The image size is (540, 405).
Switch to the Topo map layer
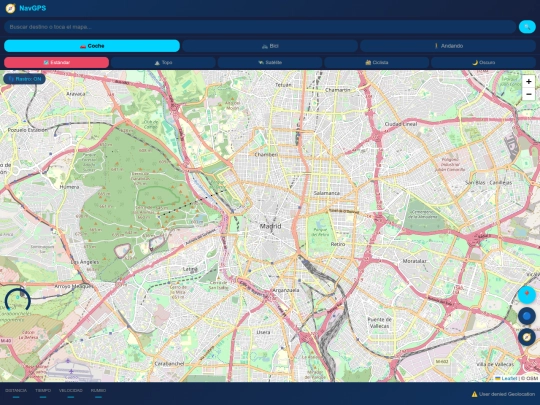click(x=163, y=62)
